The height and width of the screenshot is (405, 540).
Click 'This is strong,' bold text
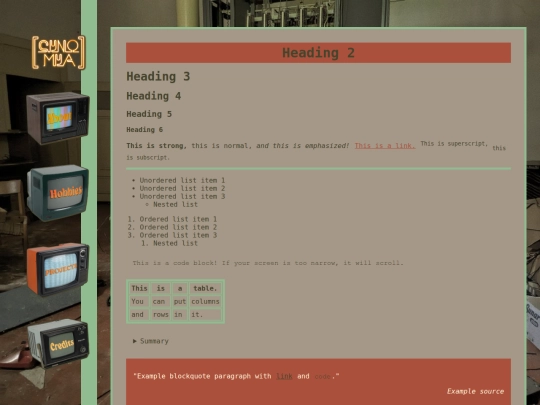coord(156,146)
